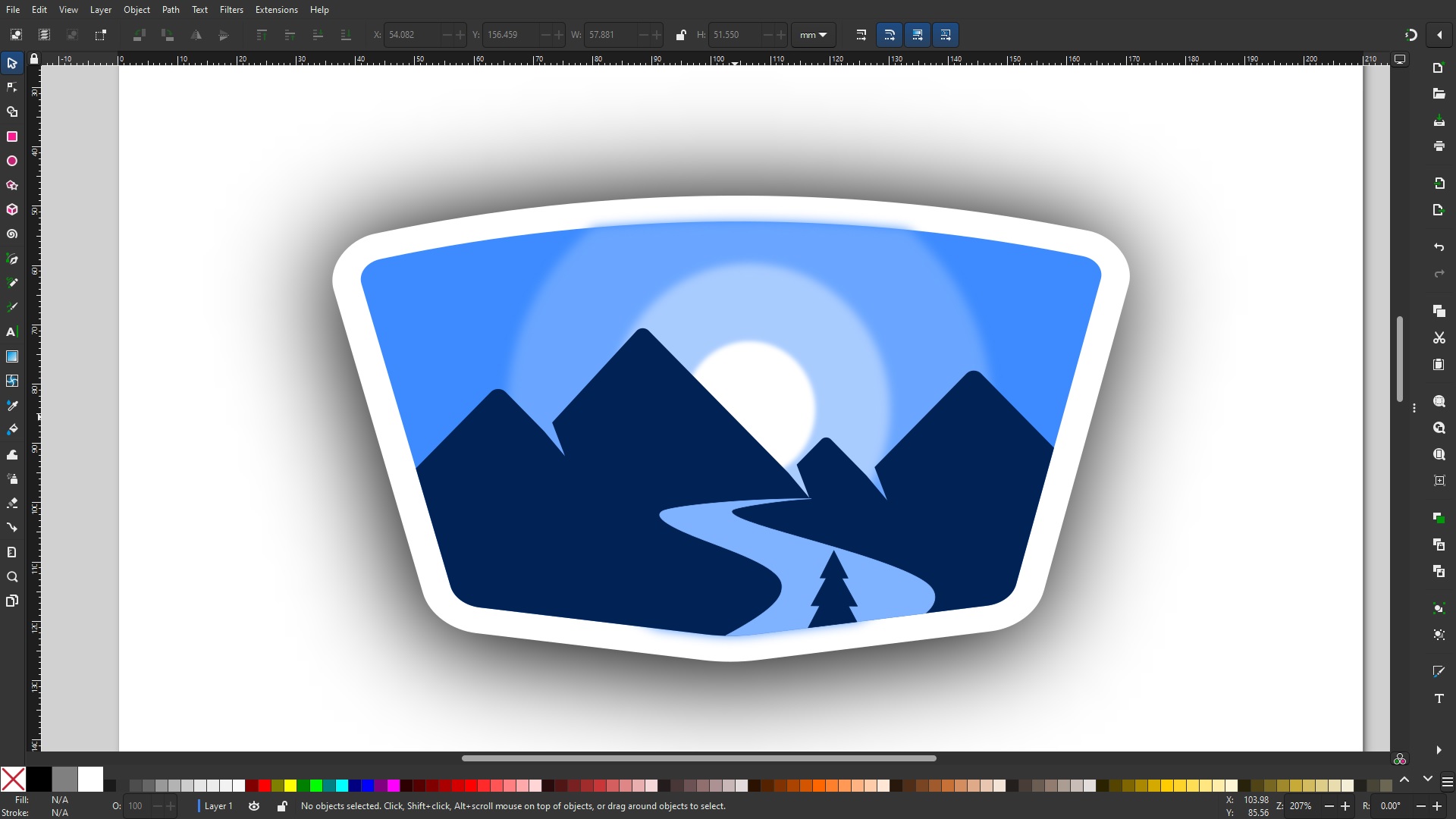Open palette options menu button

click(x=1447, y=782)
